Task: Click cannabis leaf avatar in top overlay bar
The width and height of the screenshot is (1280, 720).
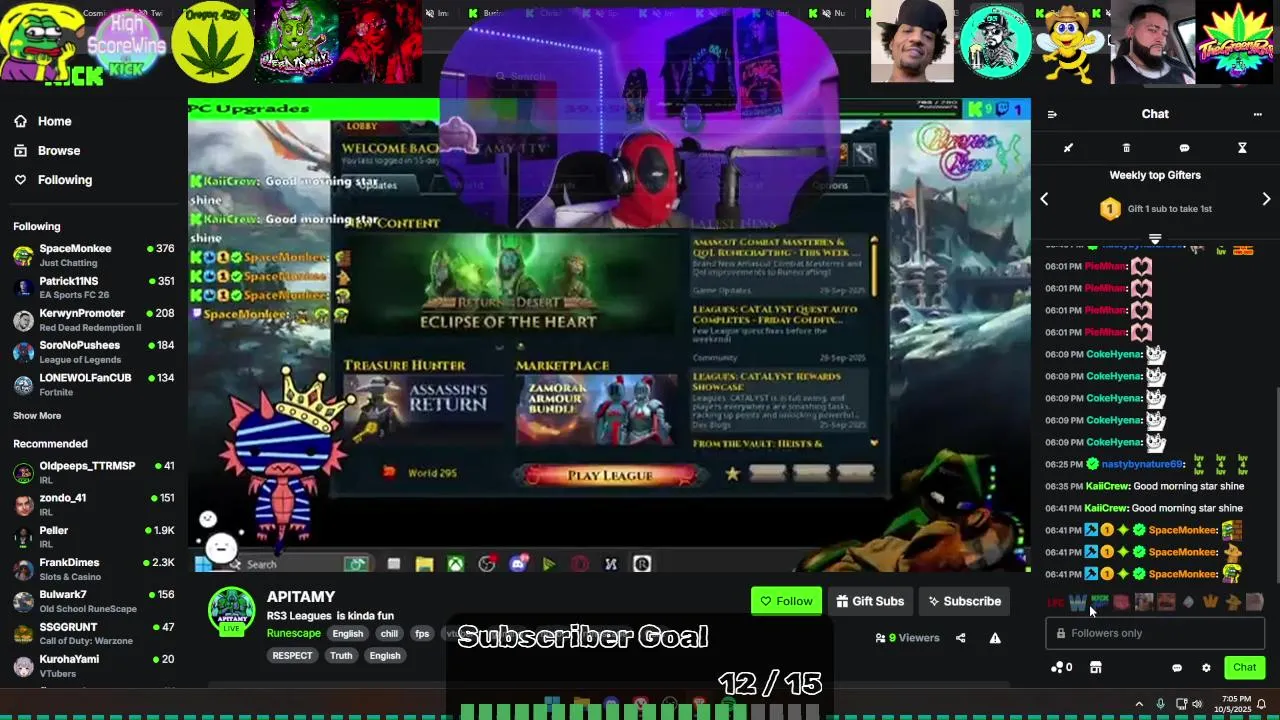Action: click(212, 42)
